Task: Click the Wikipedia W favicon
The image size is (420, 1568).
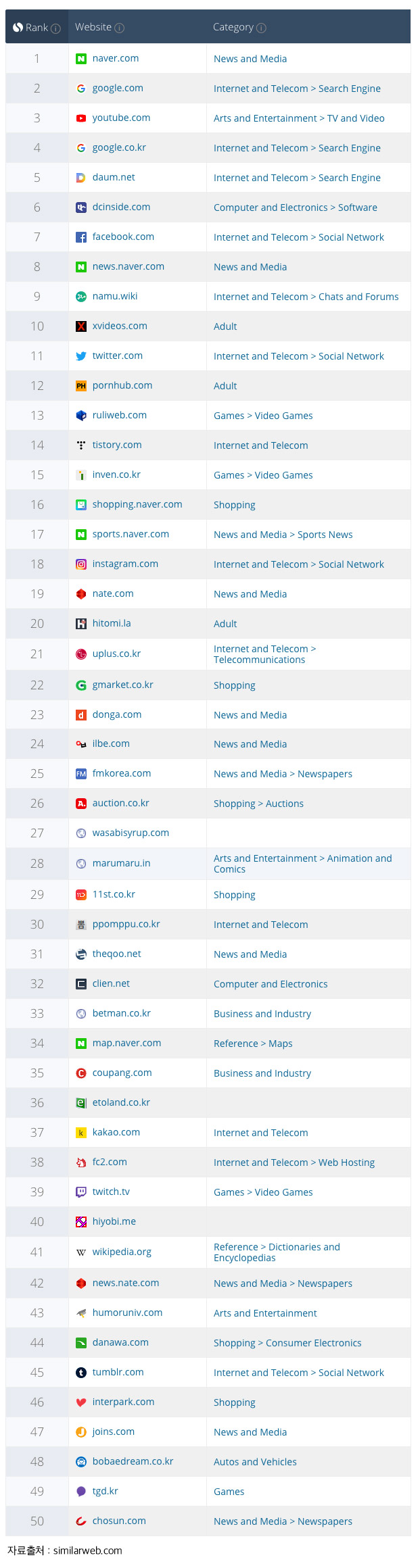Action: click(x=81, y=1252)
